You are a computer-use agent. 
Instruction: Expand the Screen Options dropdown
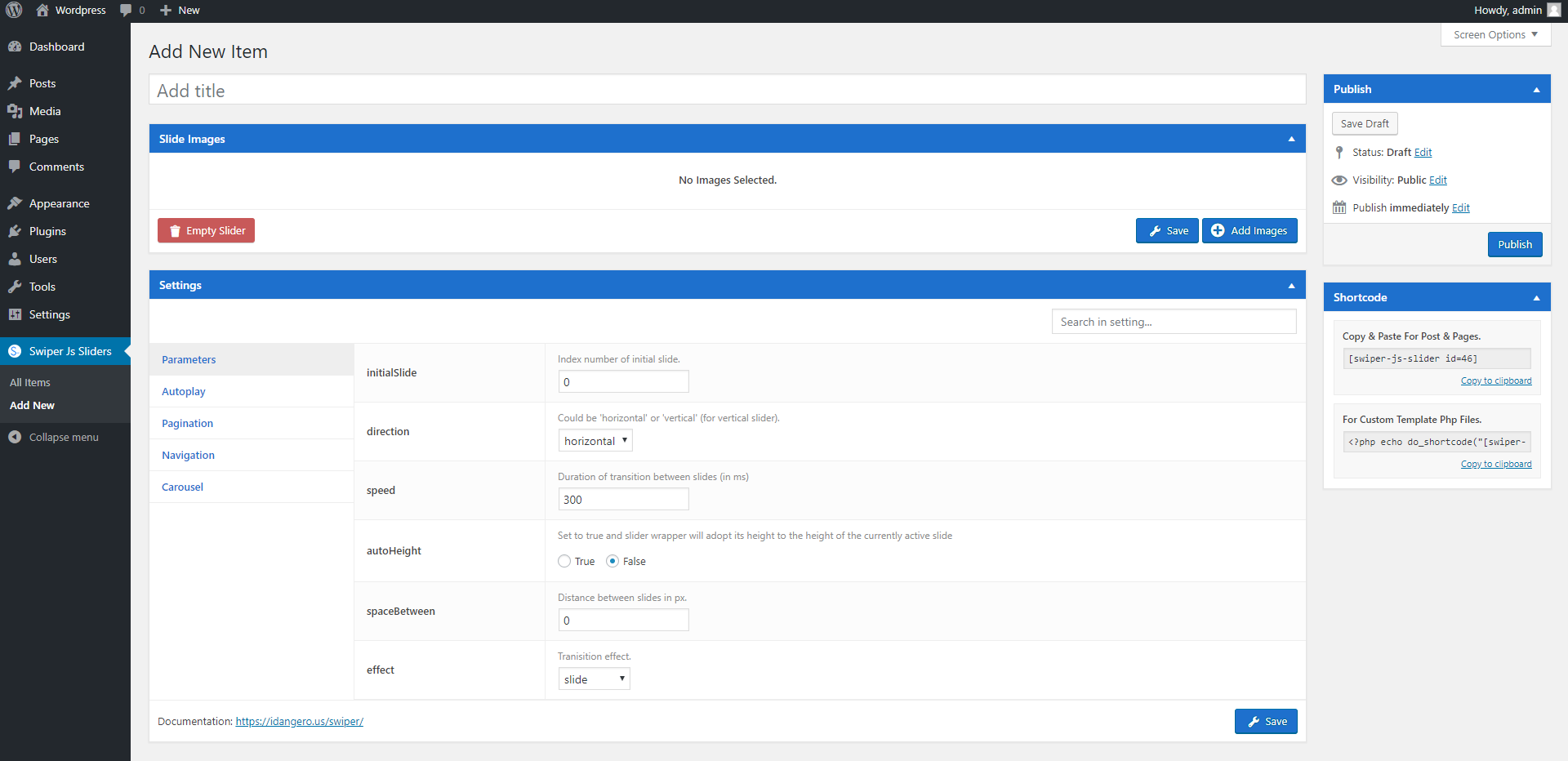pos(1495,35)
